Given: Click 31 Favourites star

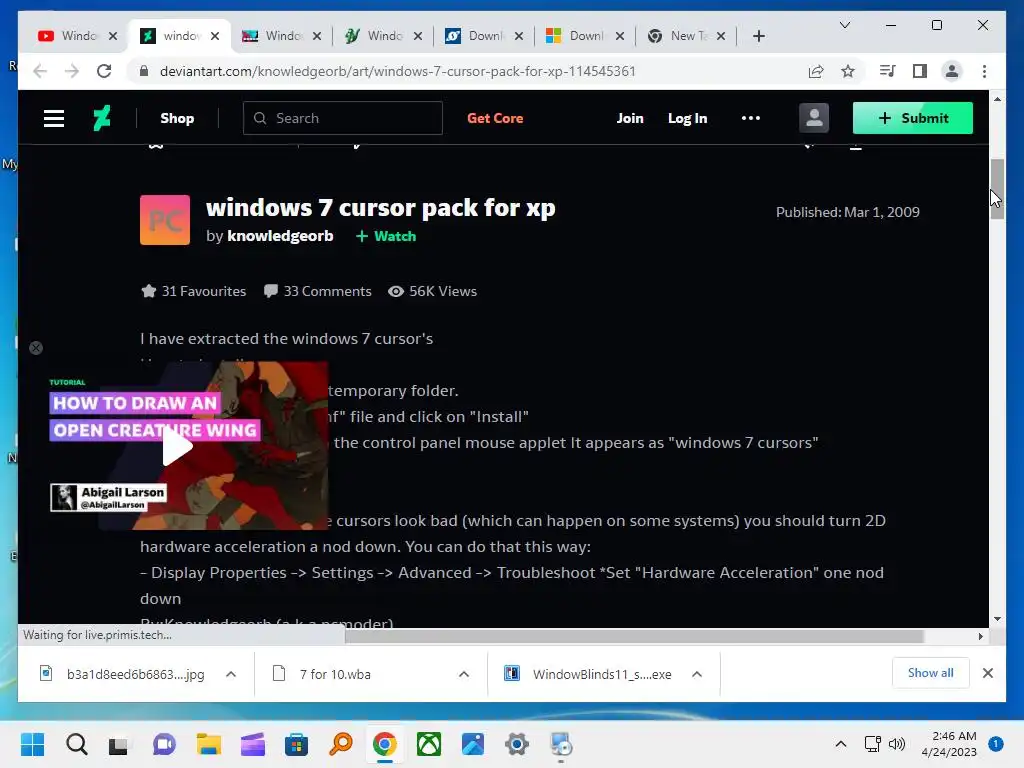Looking at the screenshot, I should tap(148, 291).
